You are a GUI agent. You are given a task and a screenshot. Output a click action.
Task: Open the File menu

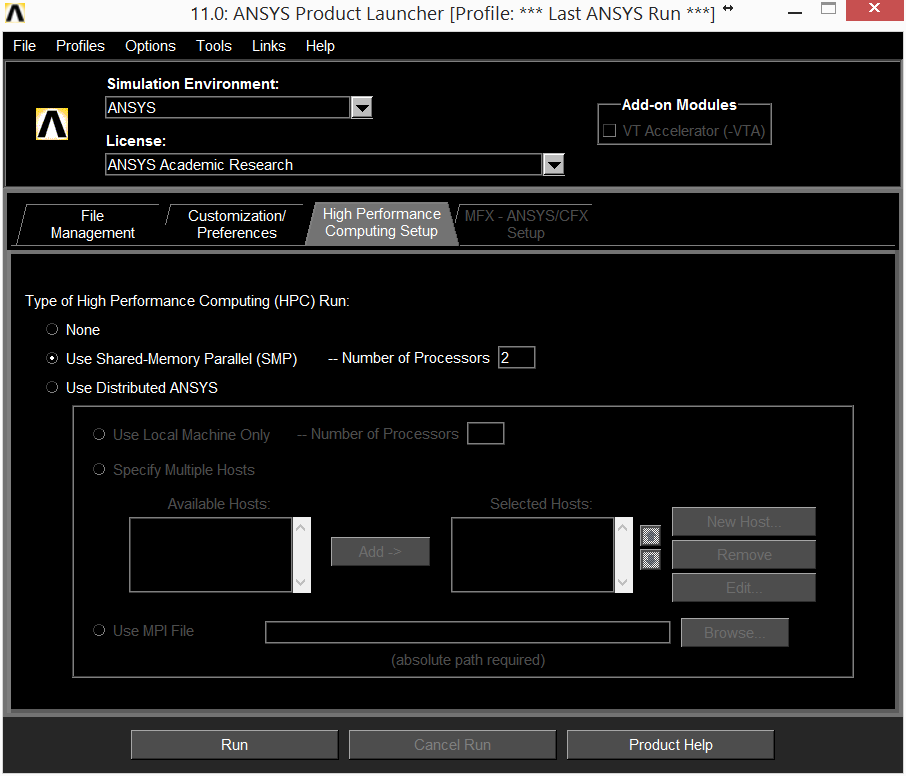pyautogui.click(x=24, y=46)
